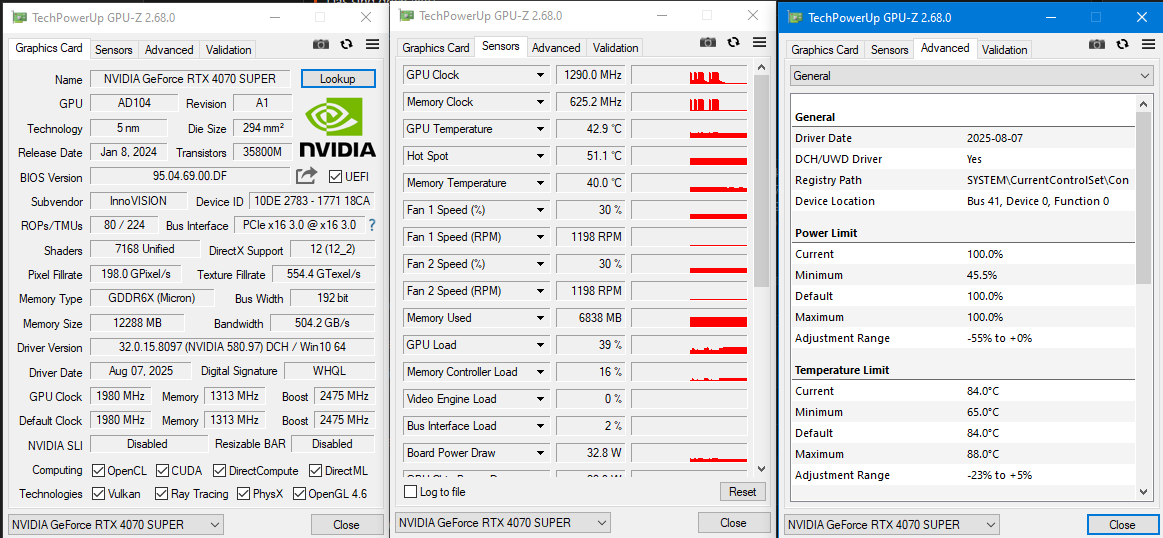Screen dimensions: 1163x538
Task: Click the GPU Clock history graph
Action: [x=689, y=75]
